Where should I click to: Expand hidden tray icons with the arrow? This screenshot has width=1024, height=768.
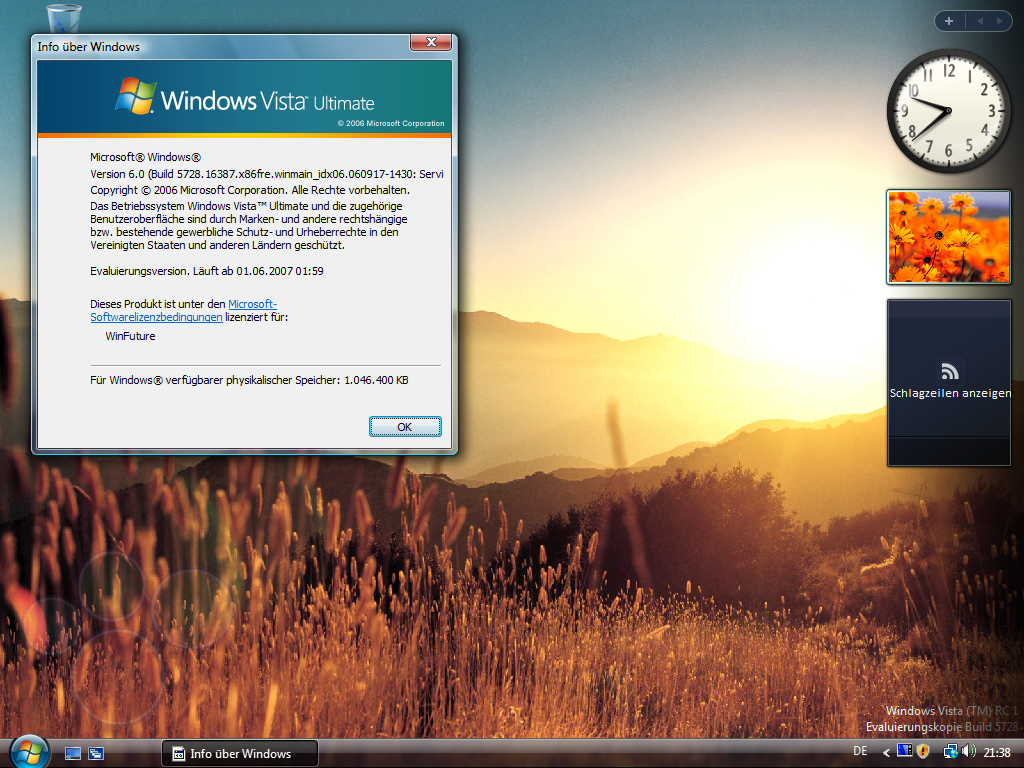(886, 753)
